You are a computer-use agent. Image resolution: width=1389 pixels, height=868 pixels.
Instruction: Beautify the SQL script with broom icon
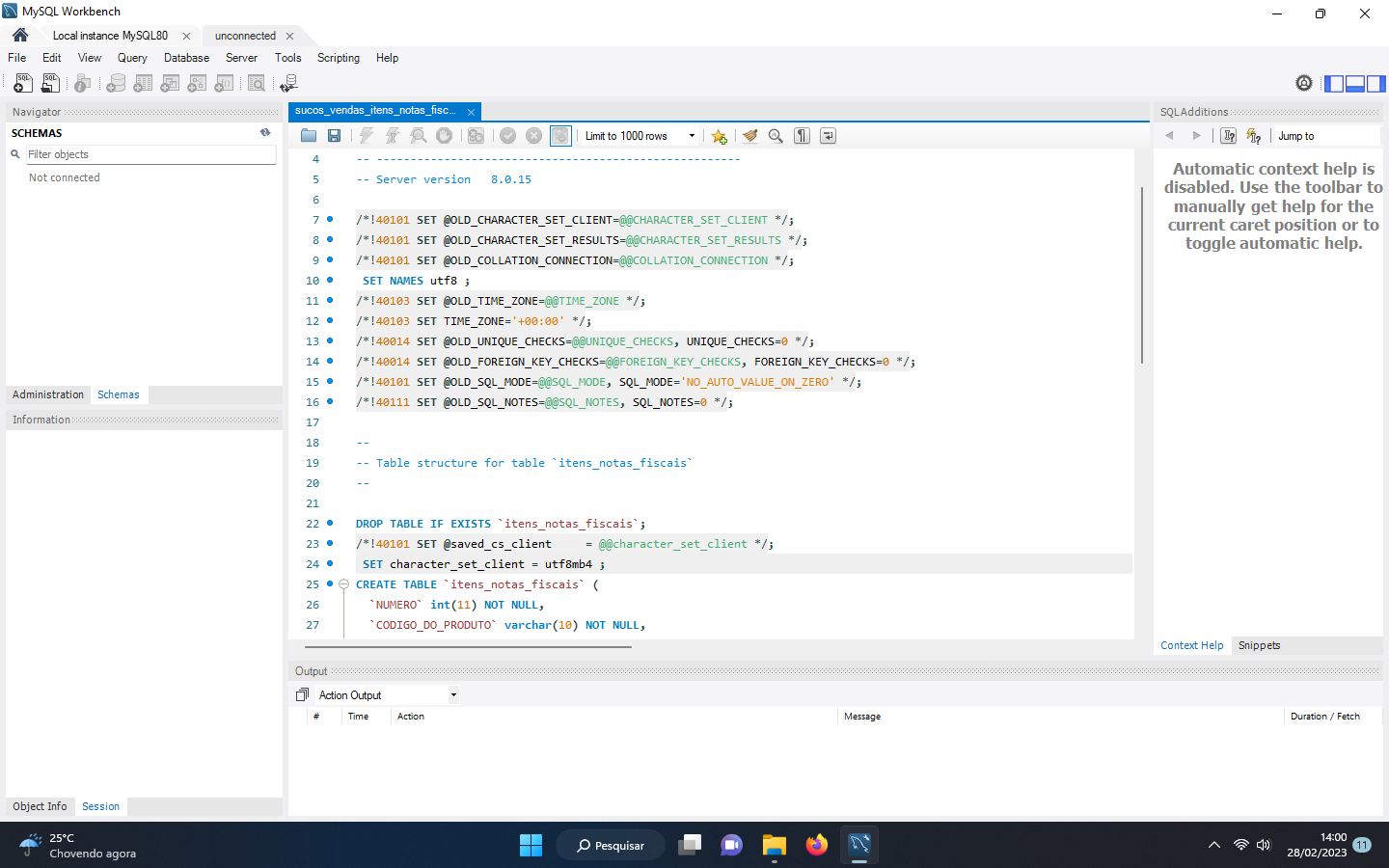[749, 136]
